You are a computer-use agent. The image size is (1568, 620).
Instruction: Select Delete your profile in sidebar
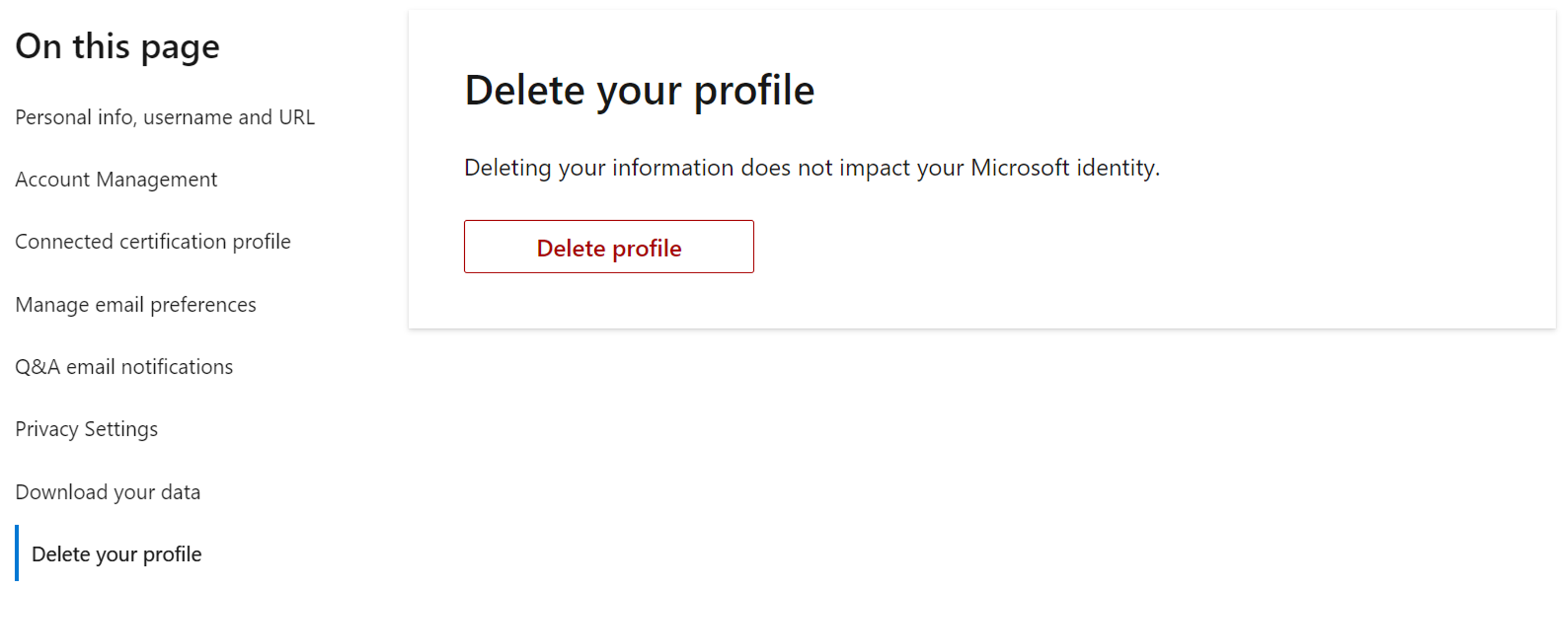coord(115,553)
